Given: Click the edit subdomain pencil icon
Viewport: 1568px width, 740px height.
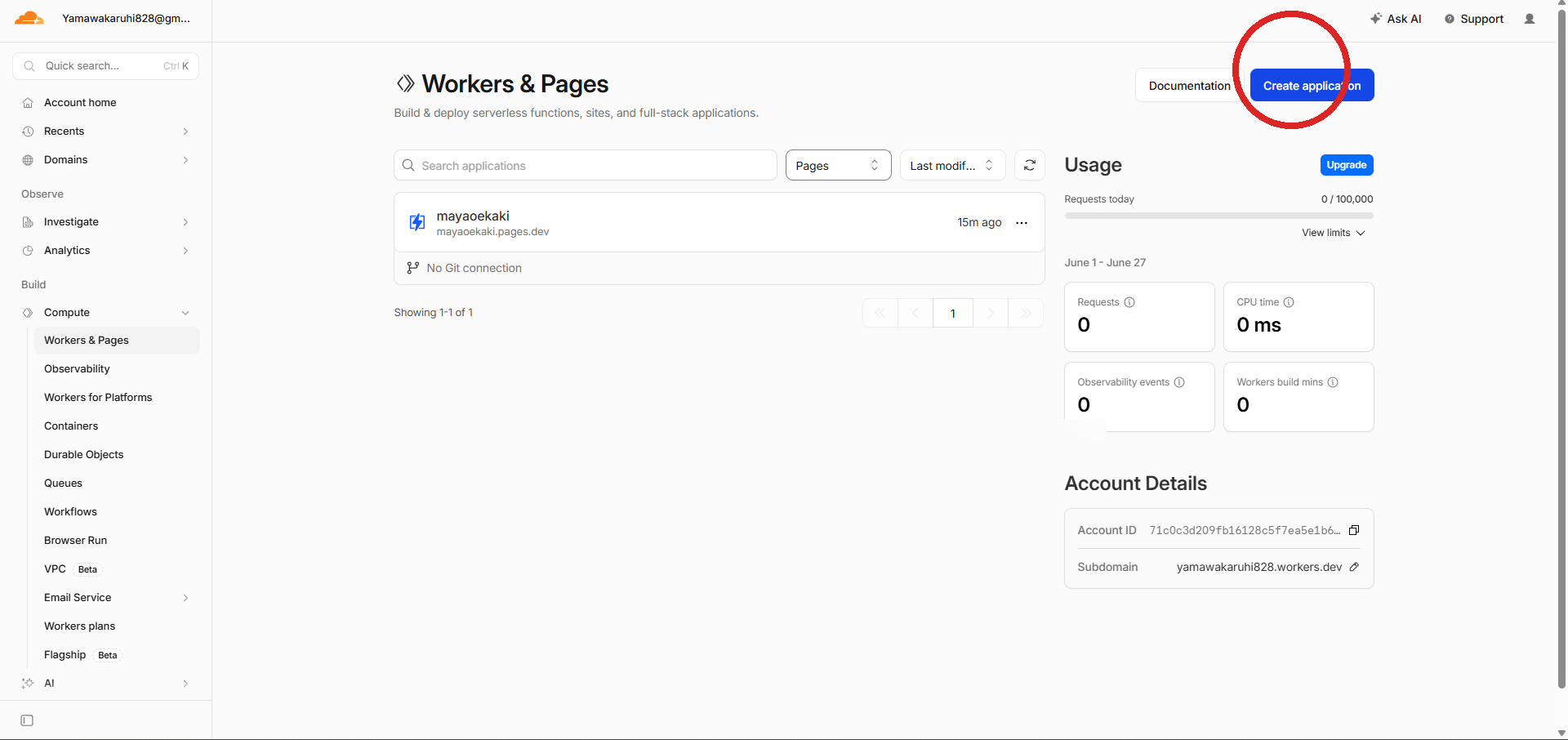Looking at the screenshot, I should click(1354, 567).
